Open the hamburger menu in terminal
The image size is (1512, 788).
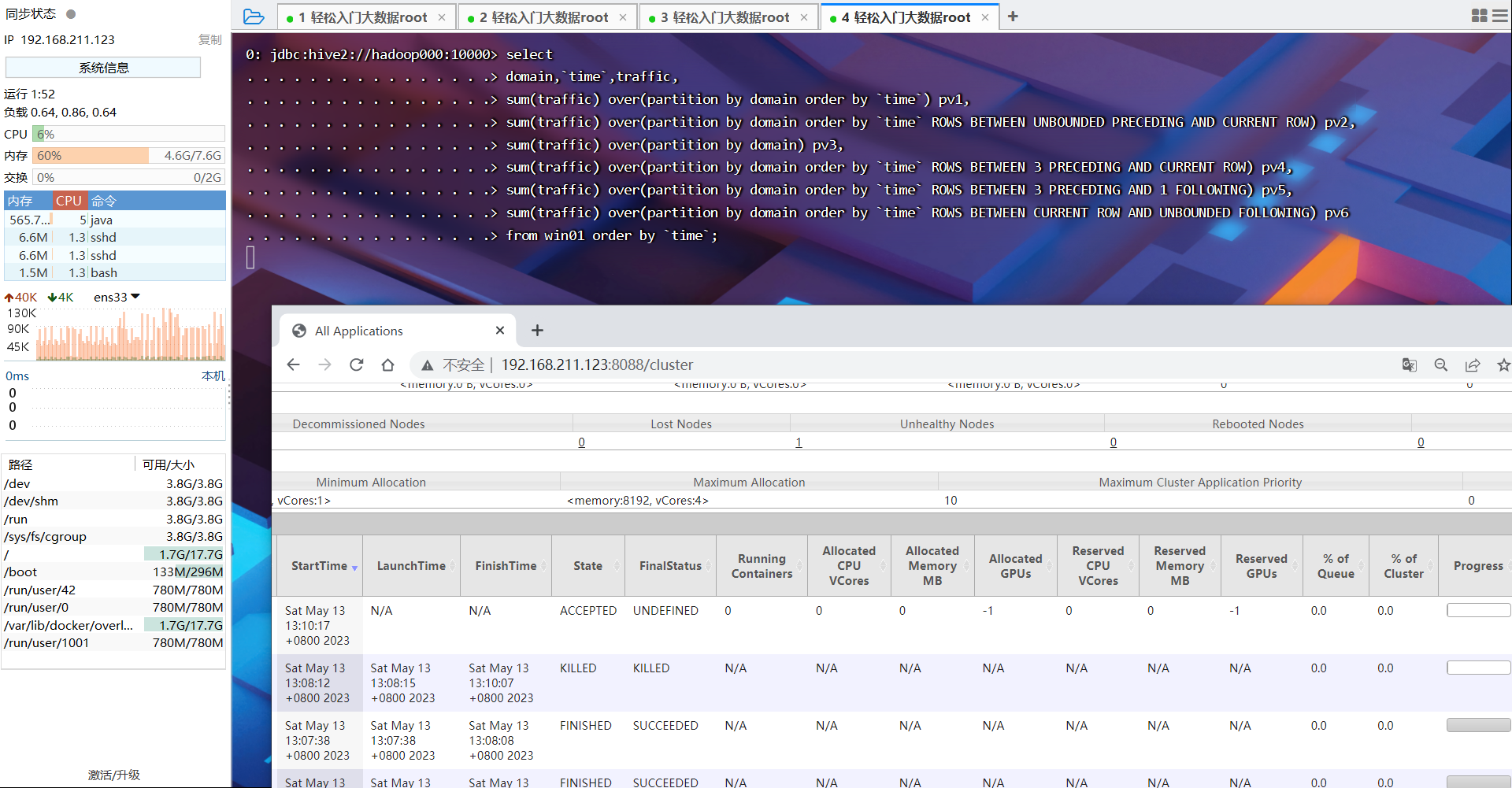(1500, 16)
